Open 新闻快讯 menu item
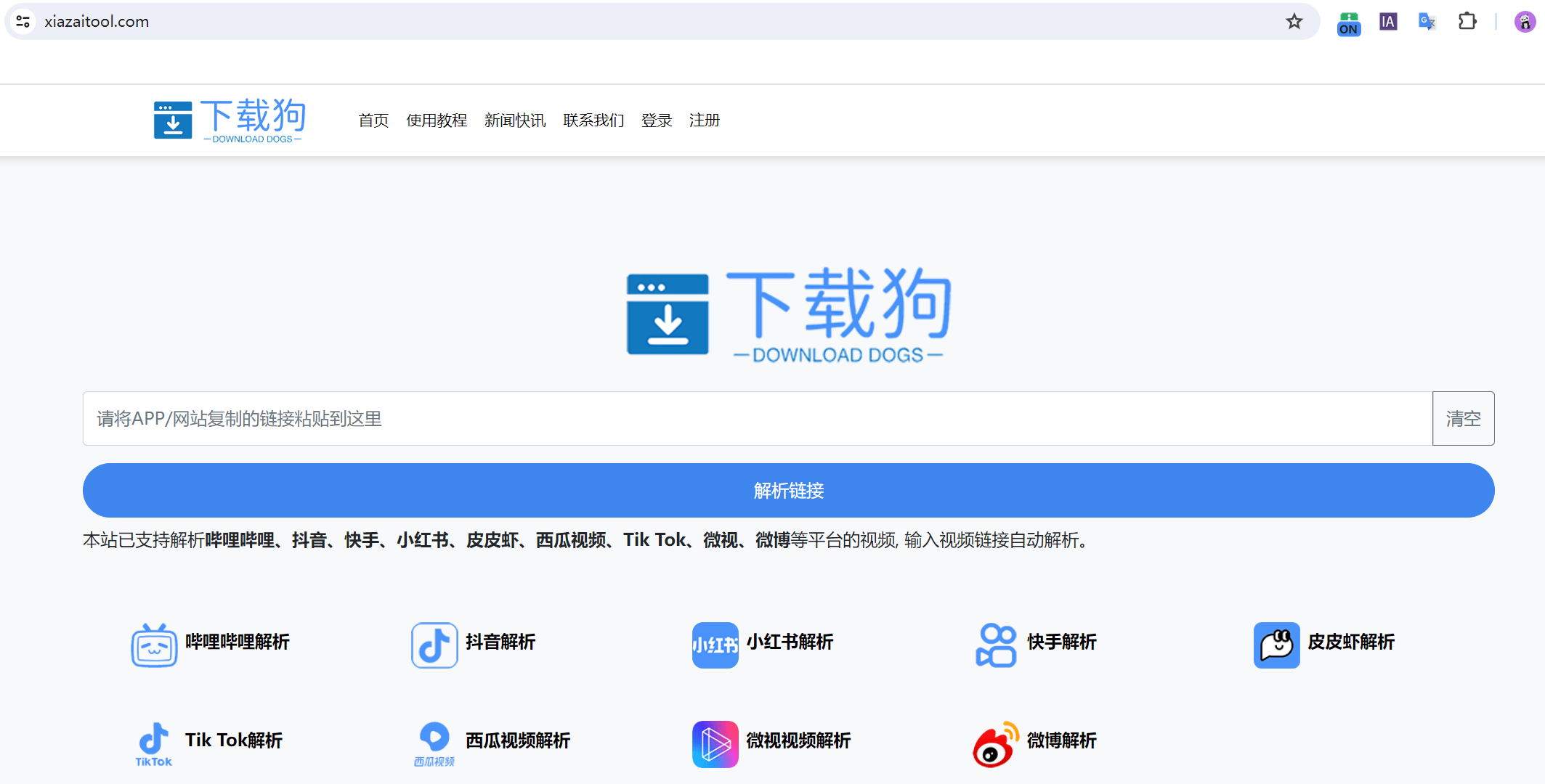Viewport: 1545px width, 784px height. [x=515, y=121]
